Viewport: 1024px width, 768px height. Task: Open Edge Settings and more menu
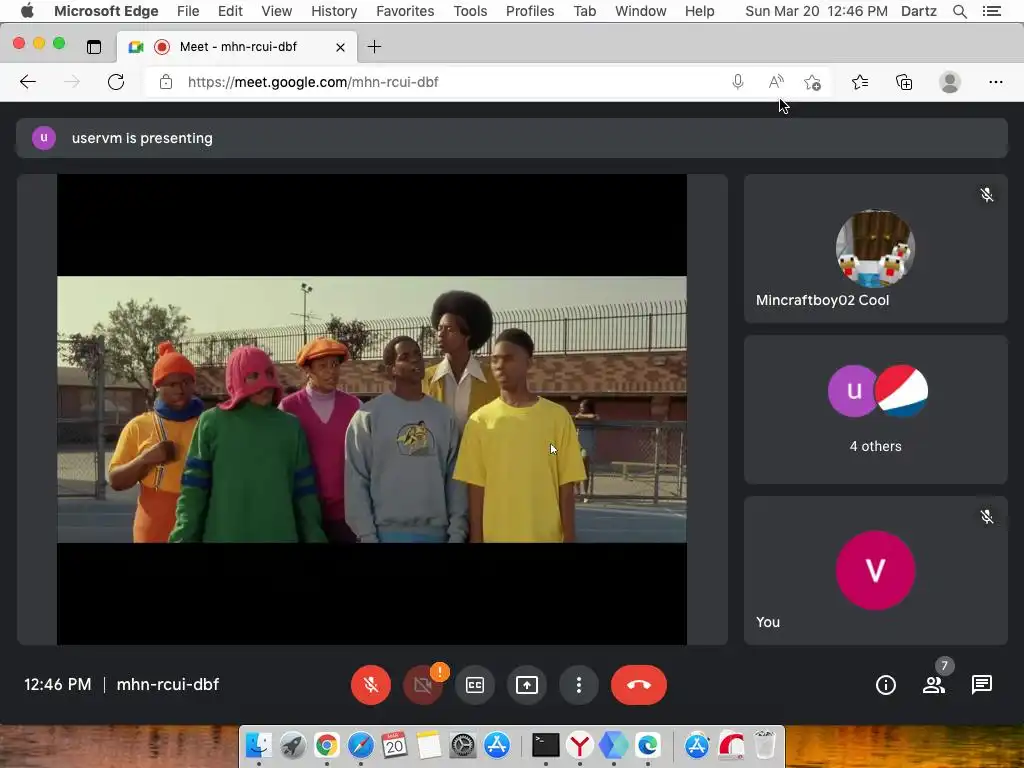(x=995, y=82)
